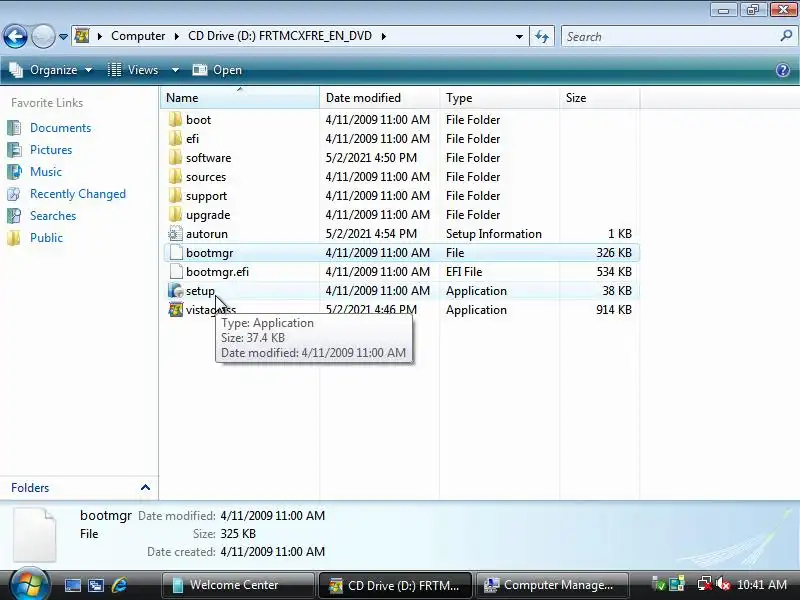The image size is (800, 600).
Task: Sort by the Type column header
Action: [499, 97]
